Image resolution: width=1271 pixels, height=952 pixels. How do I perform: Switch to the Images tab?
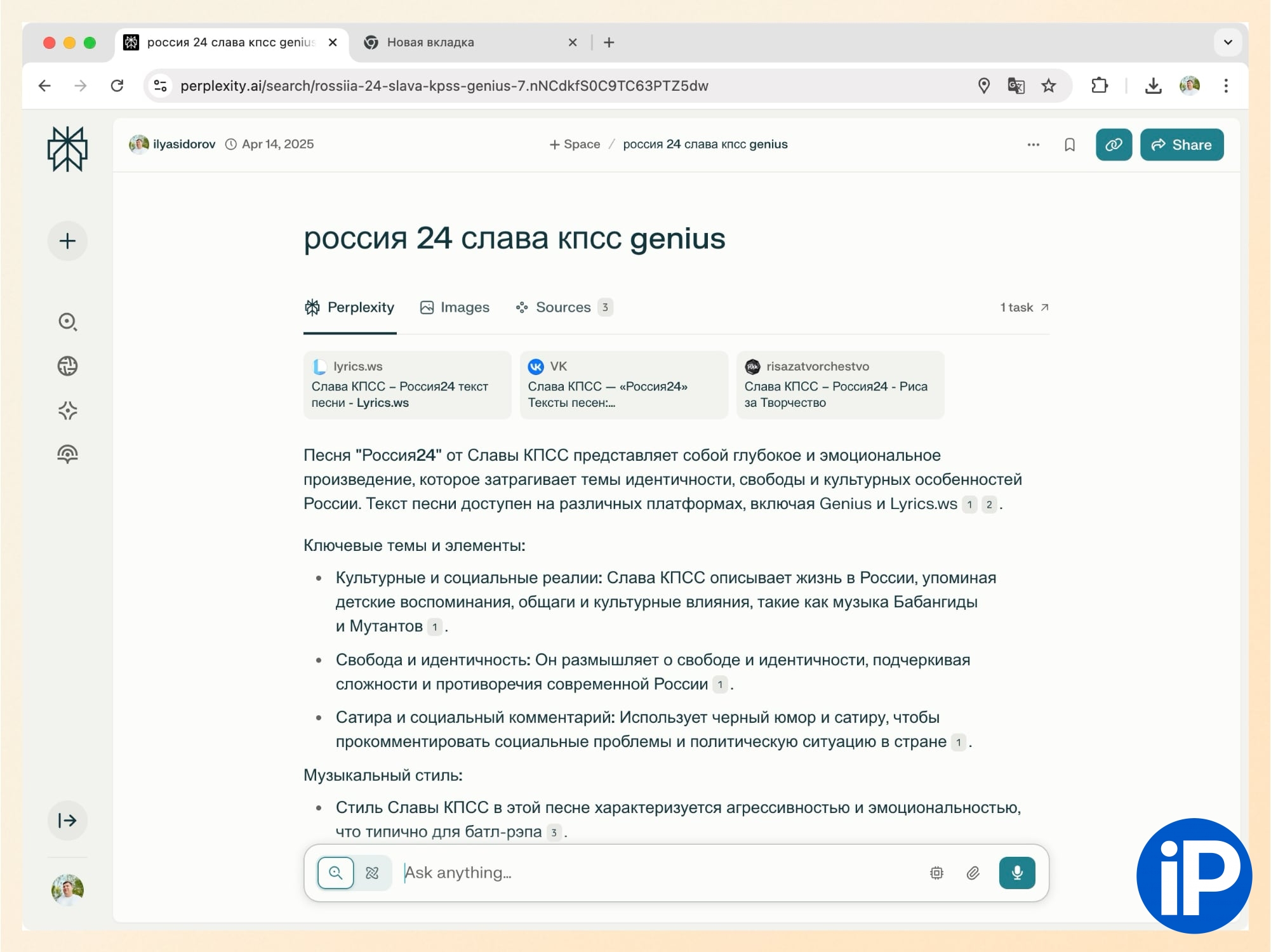pyautogui.click(x=455, y=308)
